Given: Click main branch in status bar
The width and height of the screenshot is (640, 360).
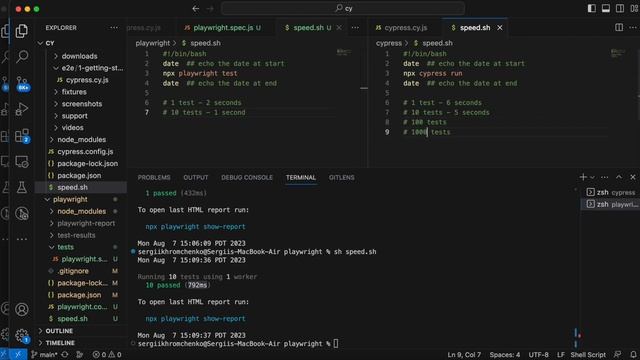Looking at the screenshot, I should coord(44,355).
